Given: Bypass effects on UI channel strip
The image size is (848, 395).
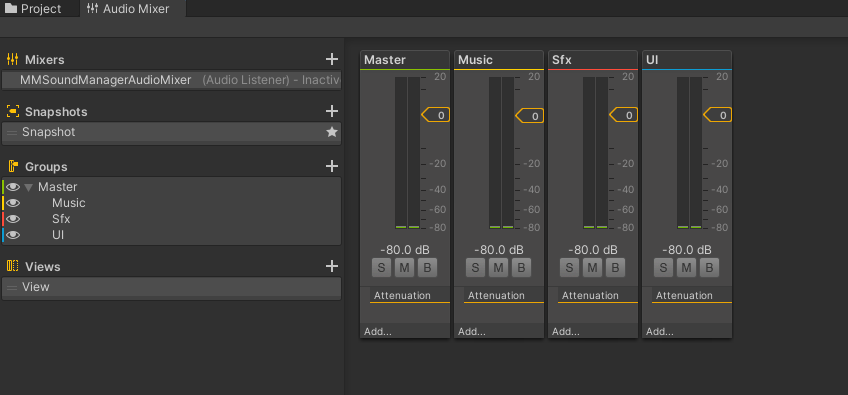Looking at the screenshot, I should 710,267.
